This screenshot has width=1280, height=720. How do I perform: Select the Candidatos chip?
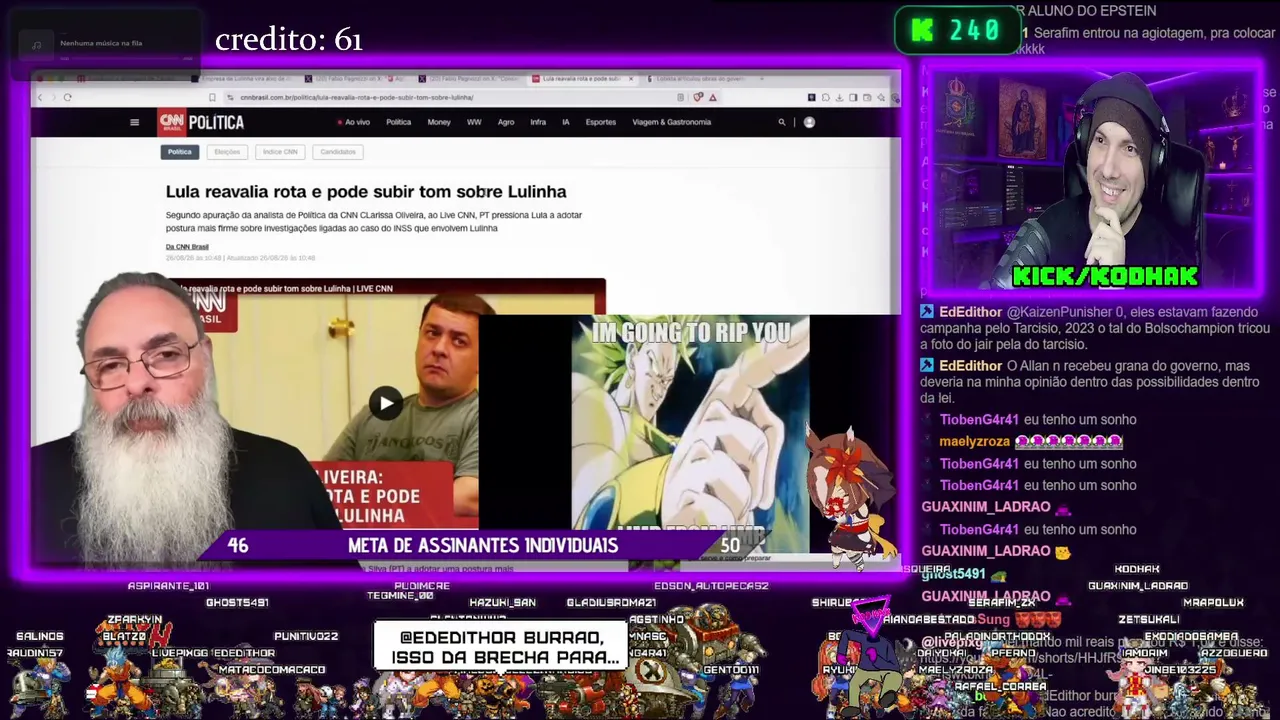(x=338, y=152)
